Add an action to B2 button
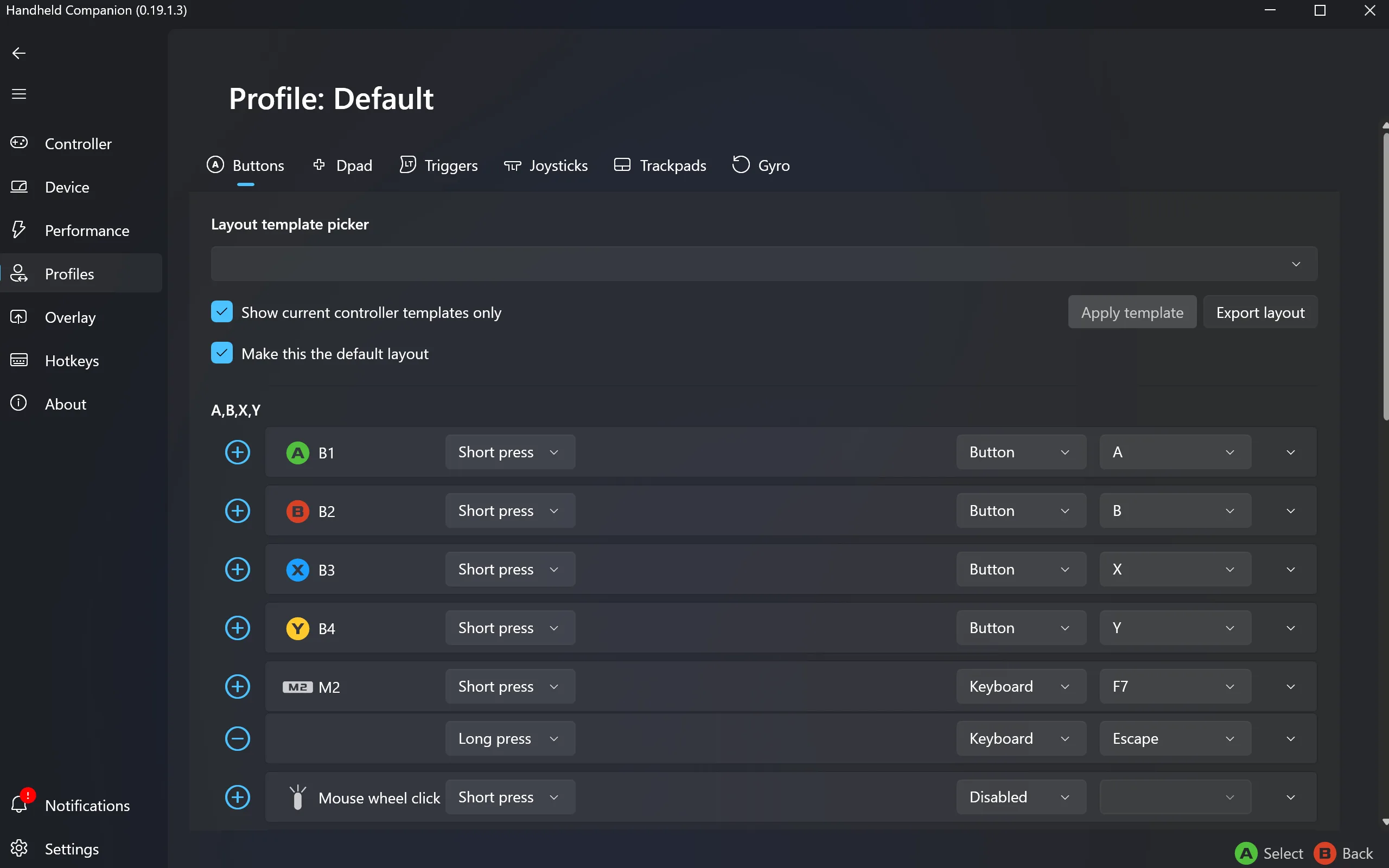Viewport: 1389px width, 868px height. click(238, 511)
